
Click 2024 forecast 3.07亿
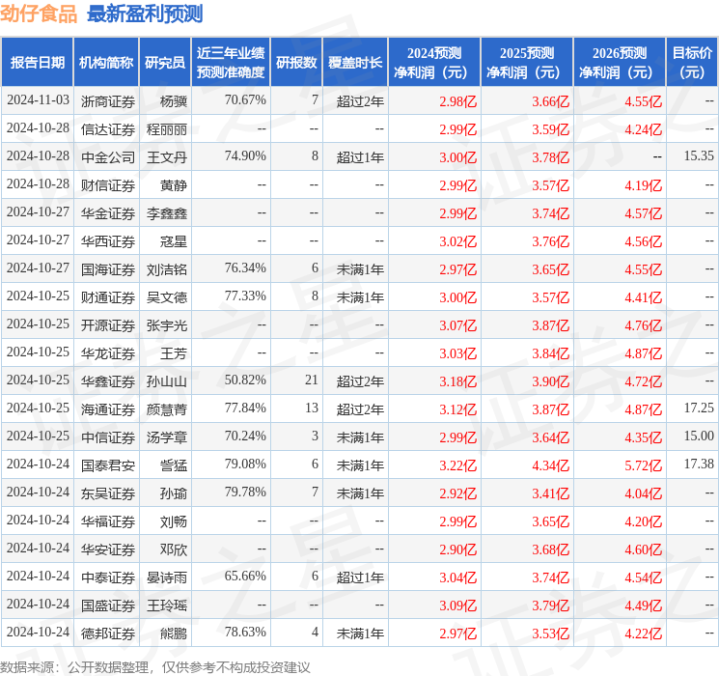458,326
